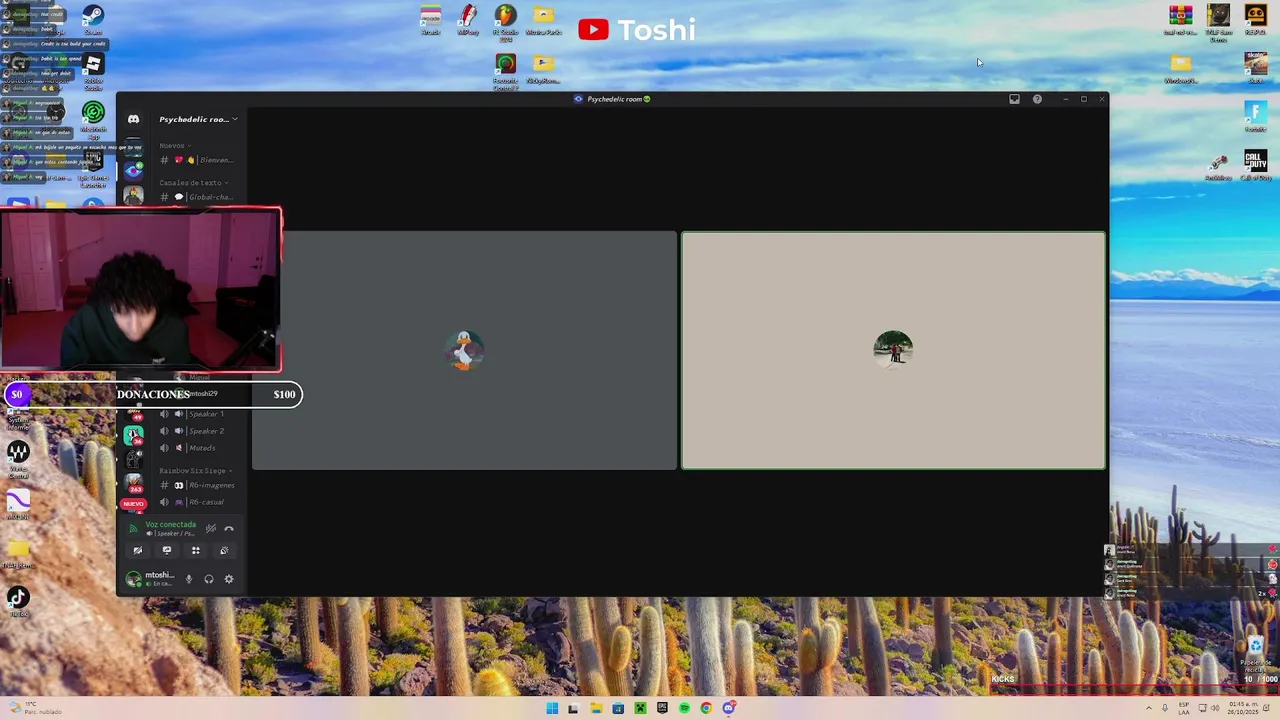
Task: Open Discord help question mark
Action: (1037, 99)
